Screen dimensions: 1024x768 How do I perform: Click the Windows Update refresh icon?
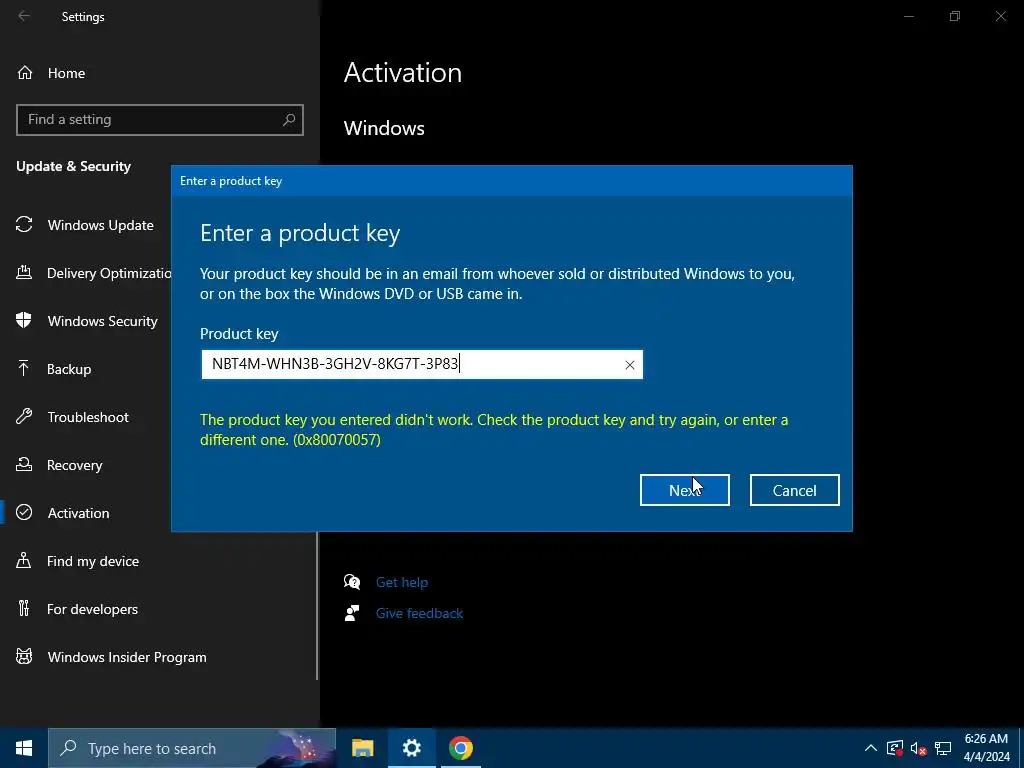coord(24,225)
